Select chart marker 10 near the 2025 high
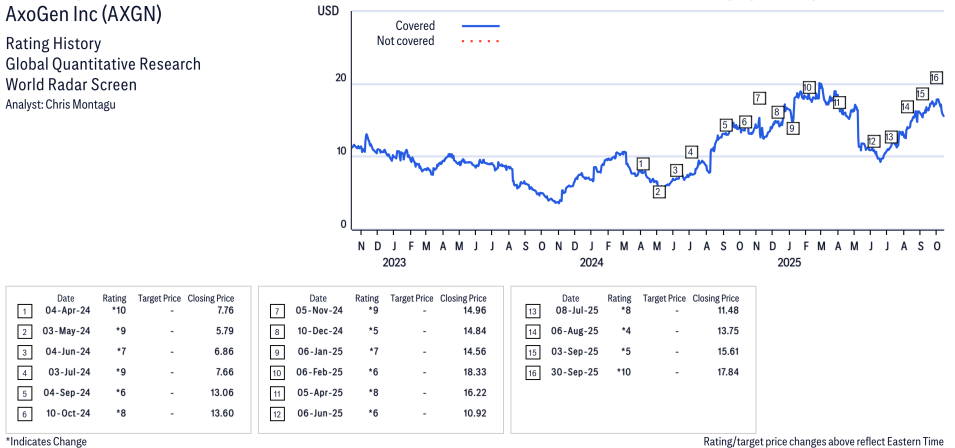 808,87
